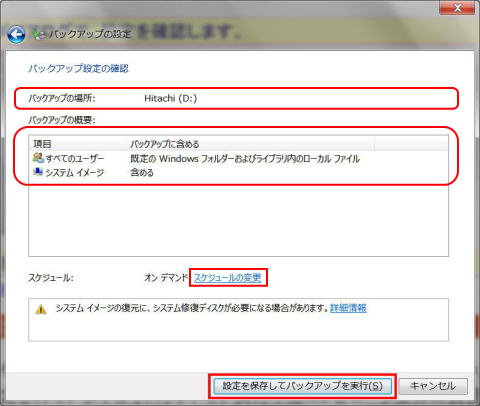Click the キャンセル button

tap(433, 386)
